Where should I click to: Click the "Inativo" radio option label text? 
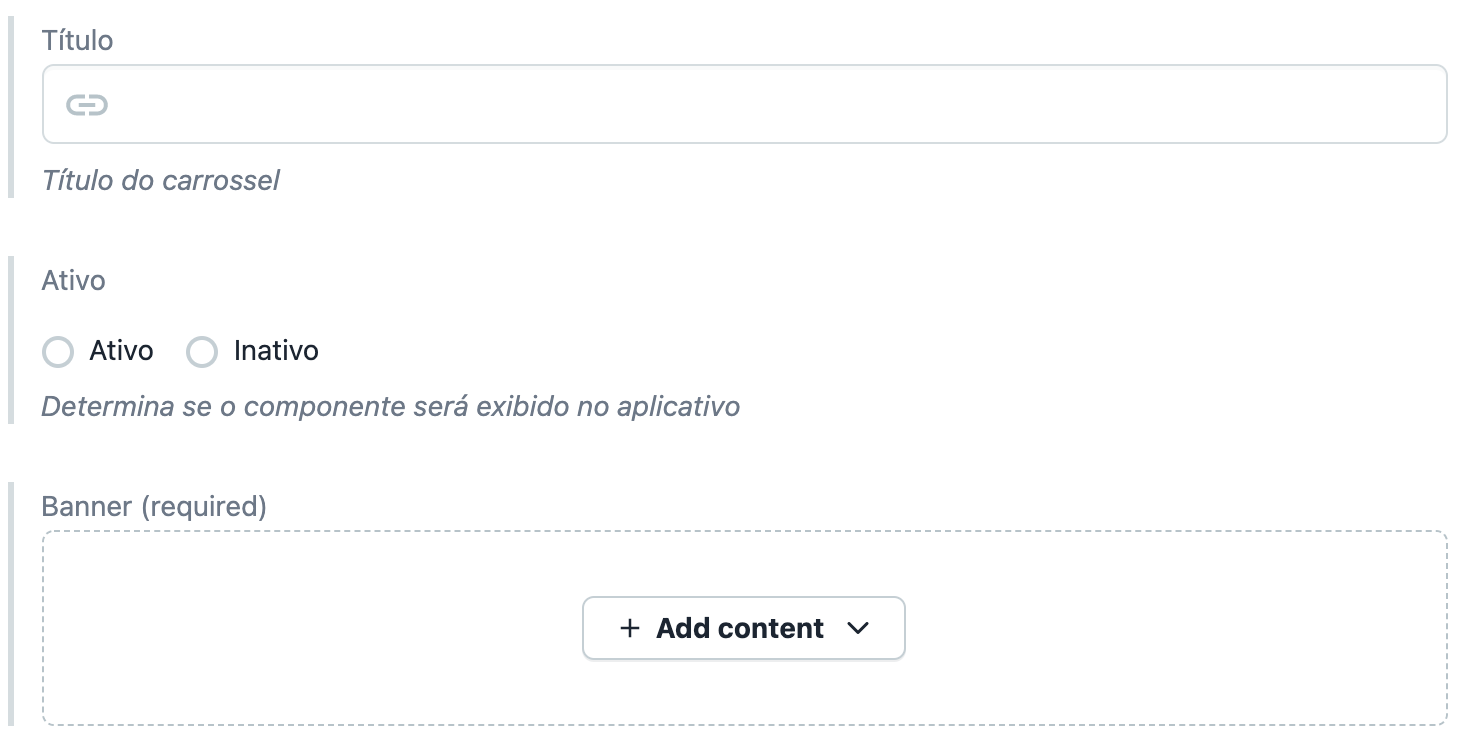tap(276, 351)
